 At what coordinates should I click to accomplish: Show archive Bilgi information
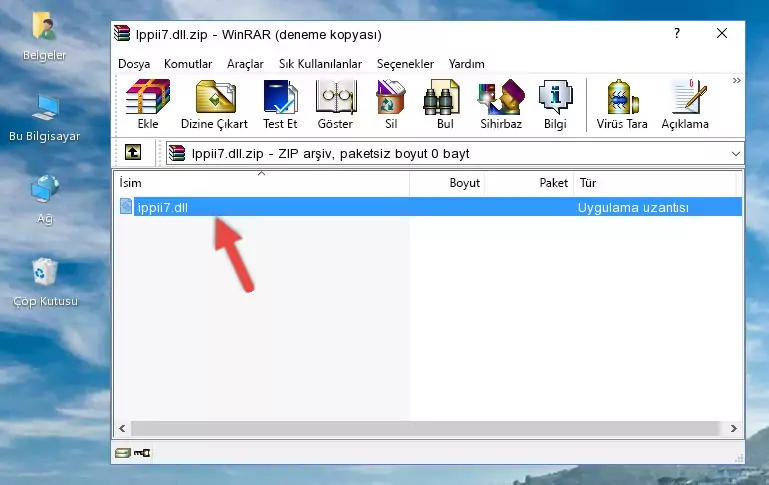pyautogui.click(x=555, y=104)
